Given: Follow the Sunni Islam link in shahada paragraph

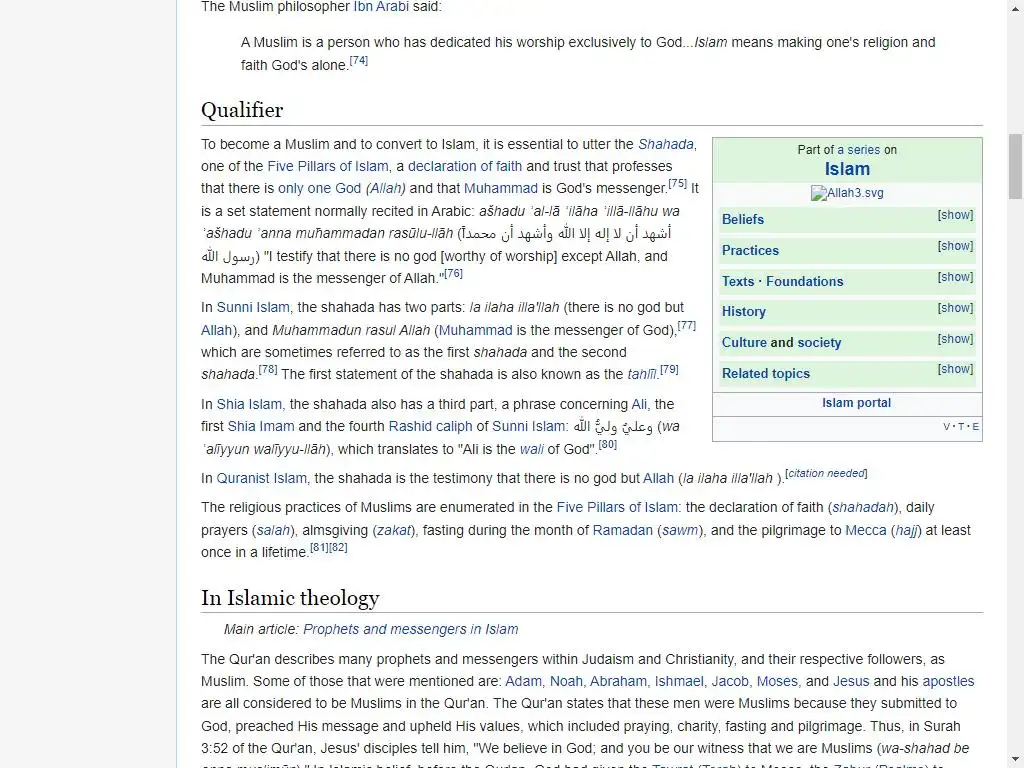Looking at the screenshot, I should 253,308.
